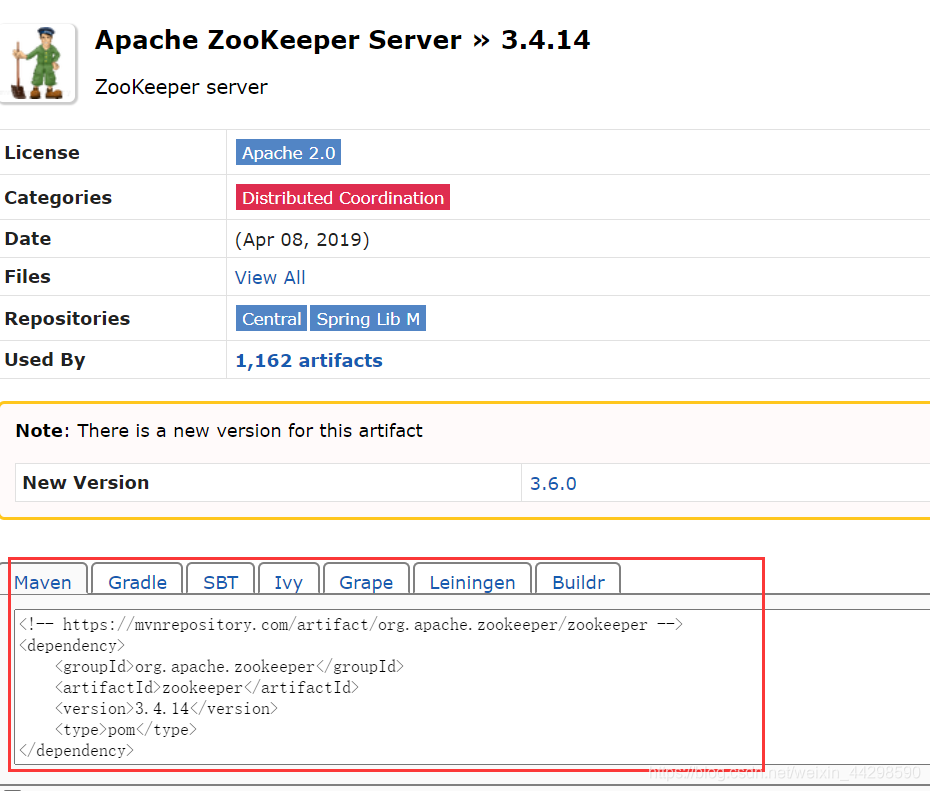Click the ZooKeeper server description text
This screenshot has height=791, width=930.
pyautogui.click(x=181, y=87)
